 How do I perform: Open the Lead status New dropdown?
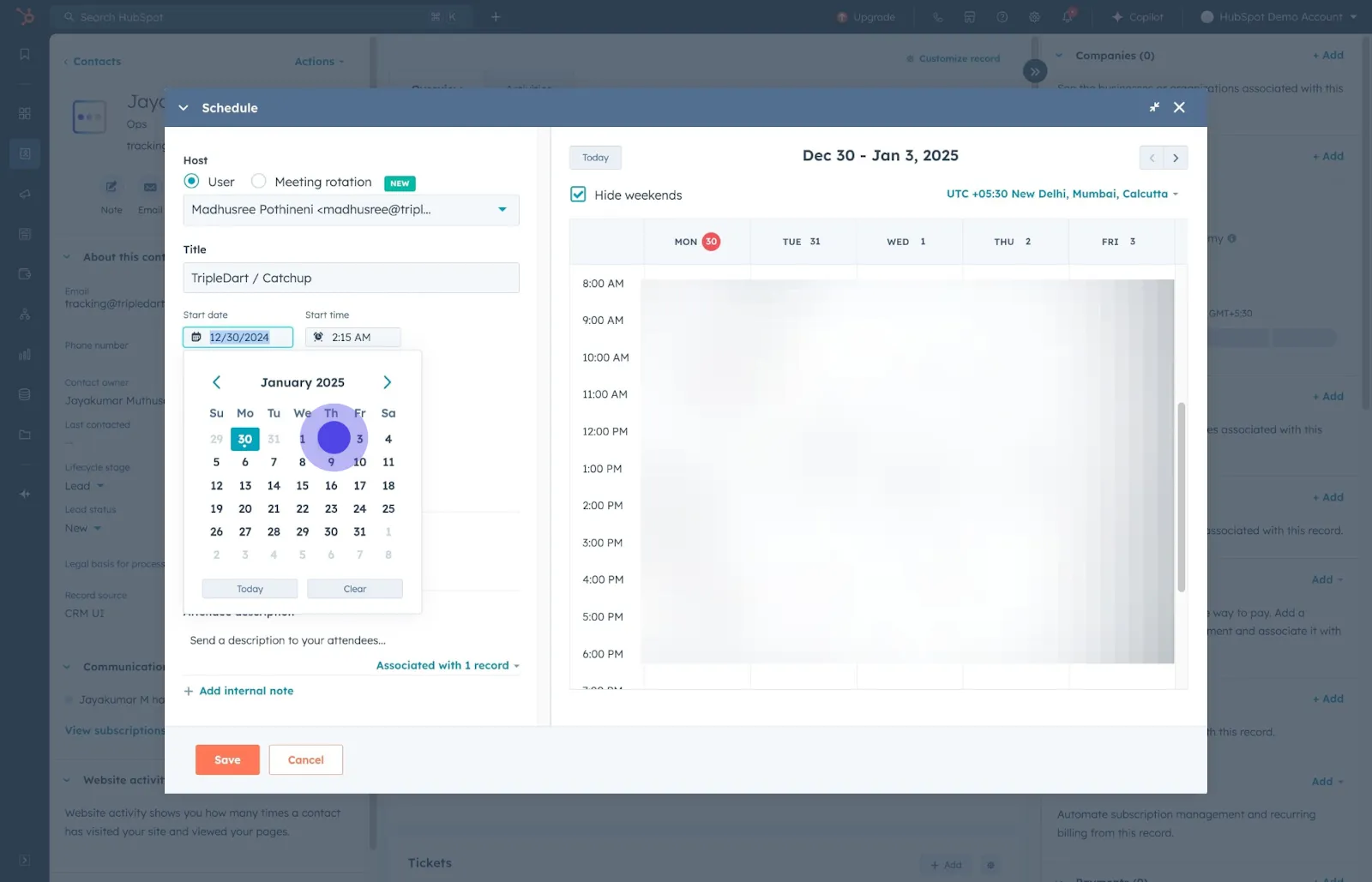(82, 528)
